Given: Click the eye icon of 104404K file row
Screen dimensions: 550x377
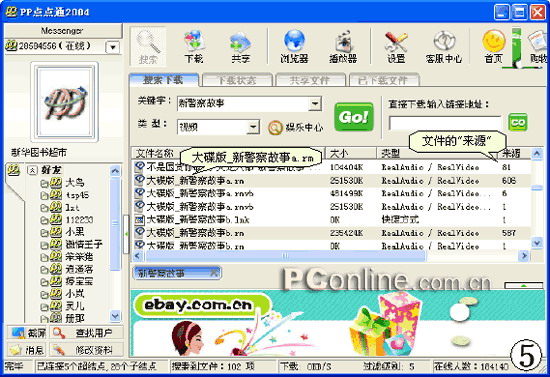Looking at the screenshot, I should click(139, 166).
